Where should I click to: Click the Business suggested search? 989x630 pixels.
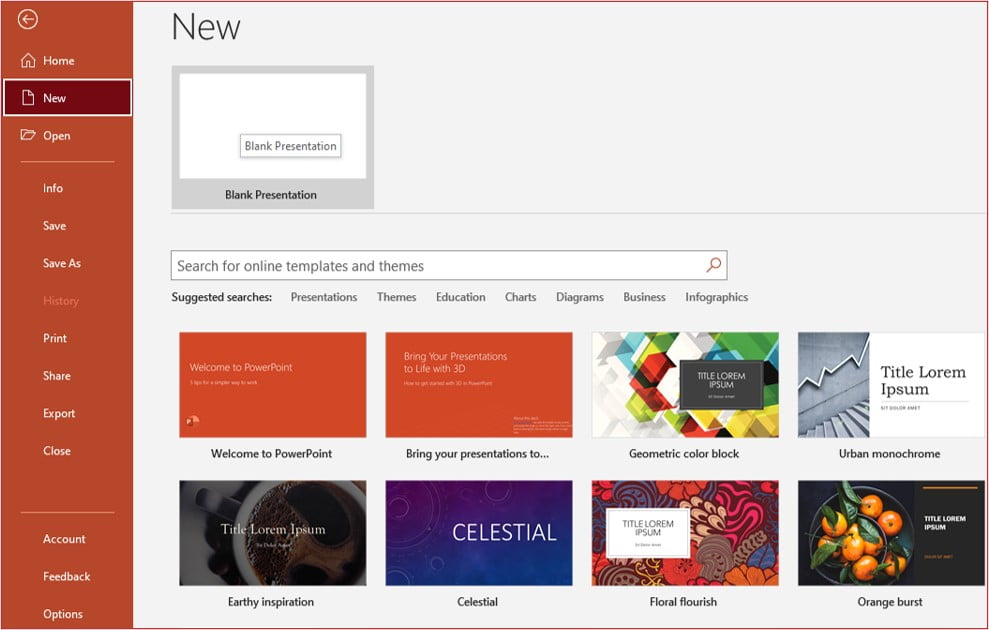click(x=644, y=297)
